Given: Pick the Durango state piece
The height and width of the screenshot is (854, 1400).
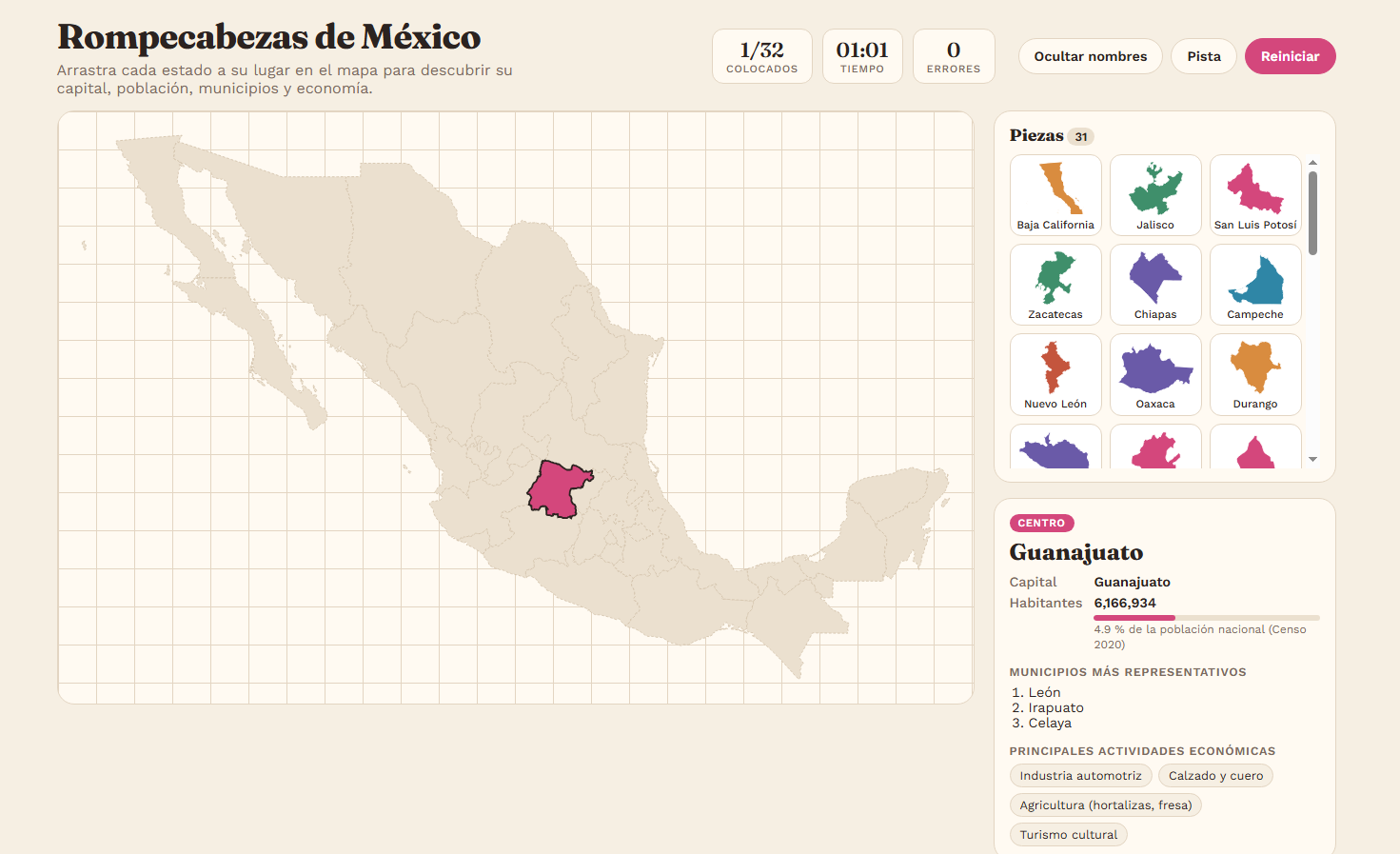Looking at the screenshot, I should pyautogui.click(x=1255, y=374).
